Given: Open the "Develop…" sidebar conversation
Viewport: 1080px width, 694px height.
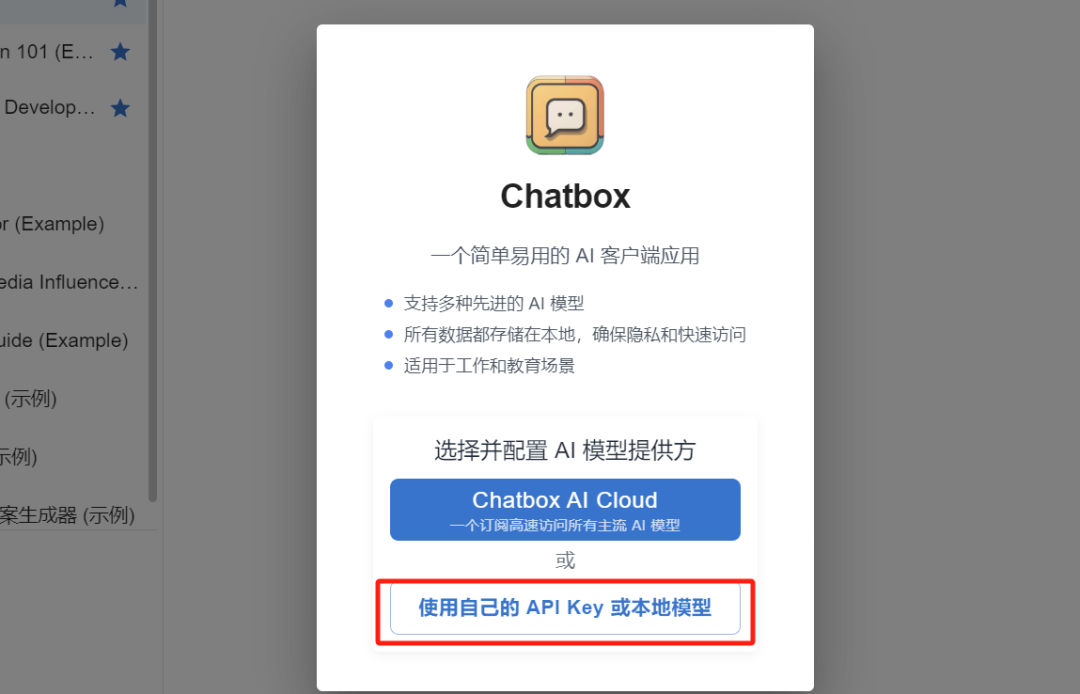Looking at the screenshot, I should (48, 107).
